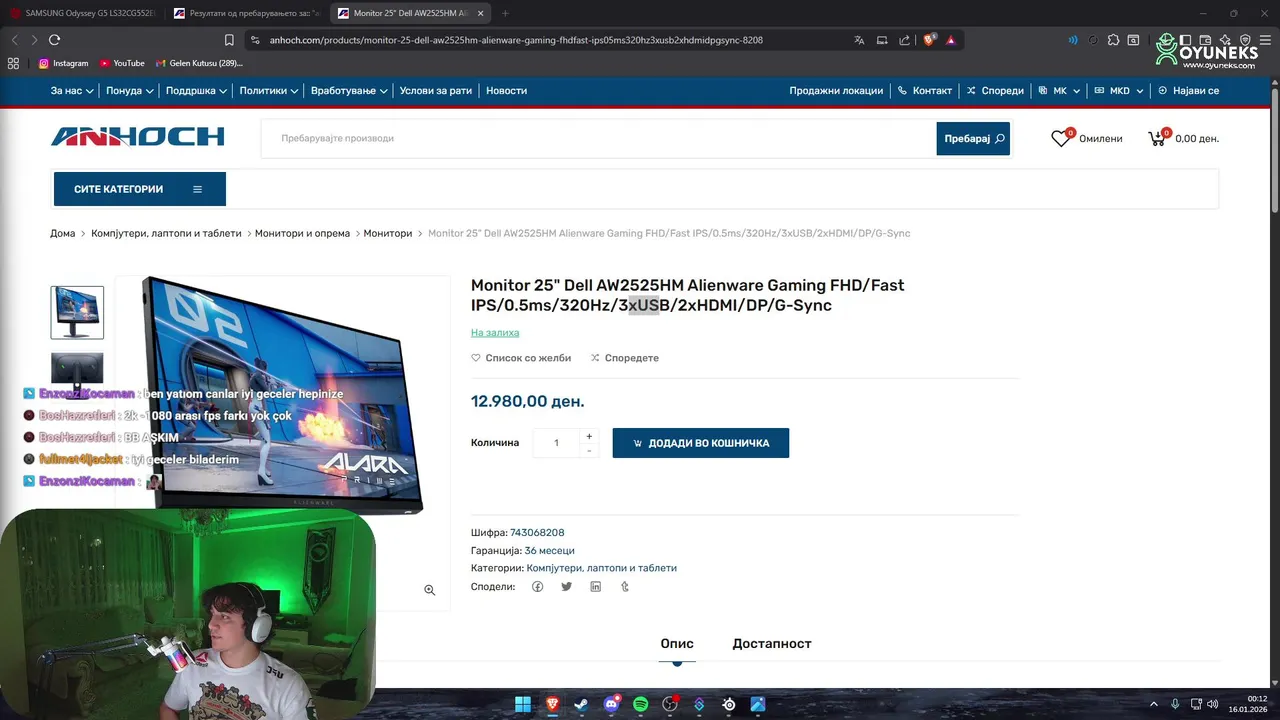This screenshot has height=720, width=1280.
Task: Open the YouTube bookmark
Action: [x=122, y=63]
